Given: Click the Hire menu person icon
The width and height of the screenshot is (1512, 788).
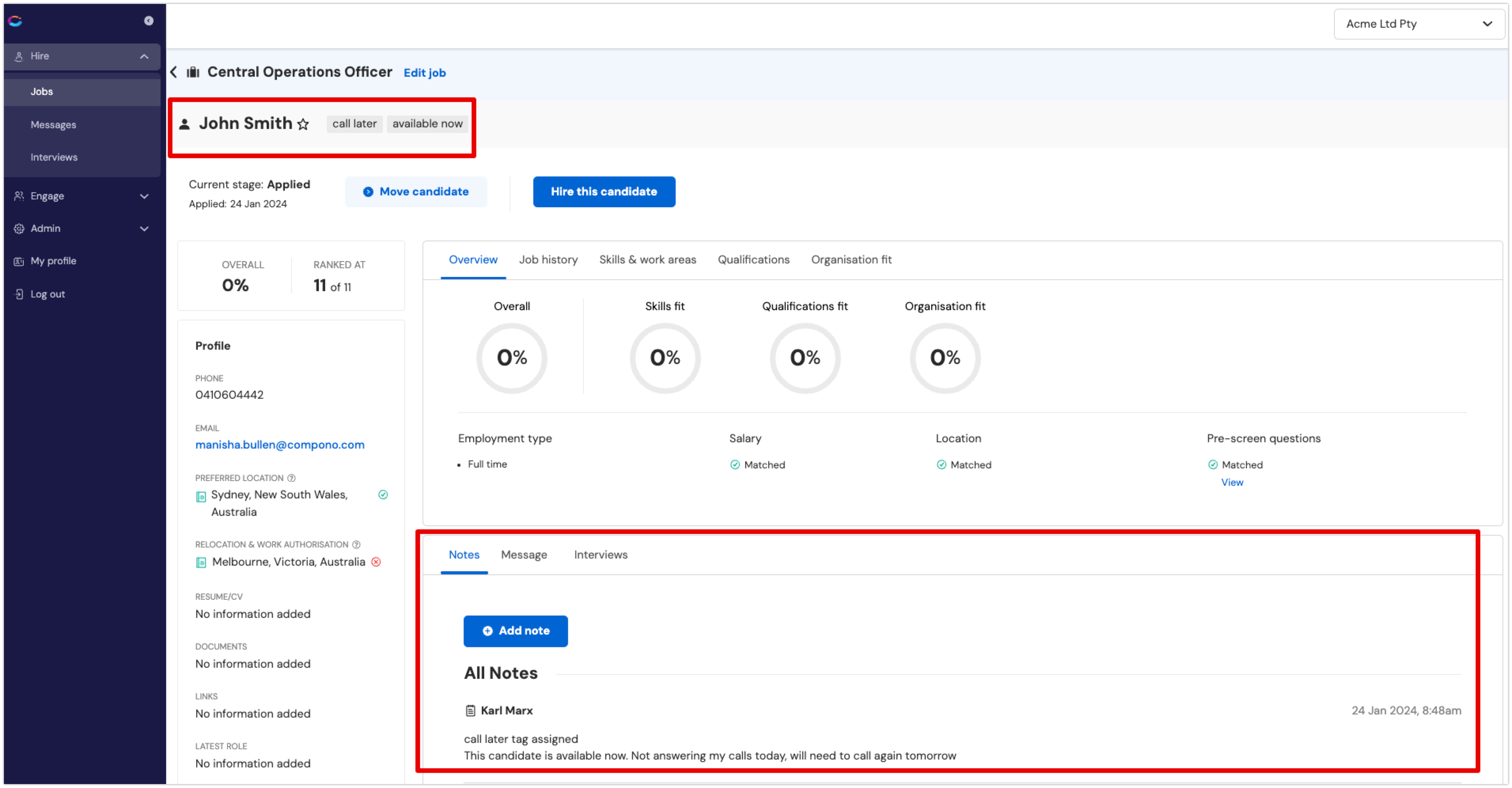Looking at the screenshot, I should pos(19,56).
